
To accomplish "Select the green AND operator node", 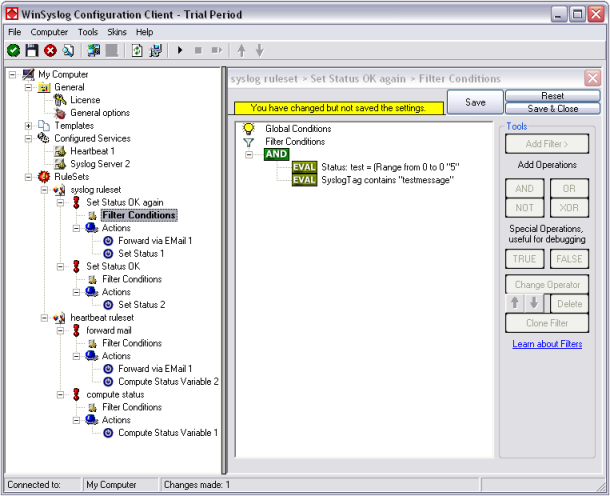I will (276, 154).
